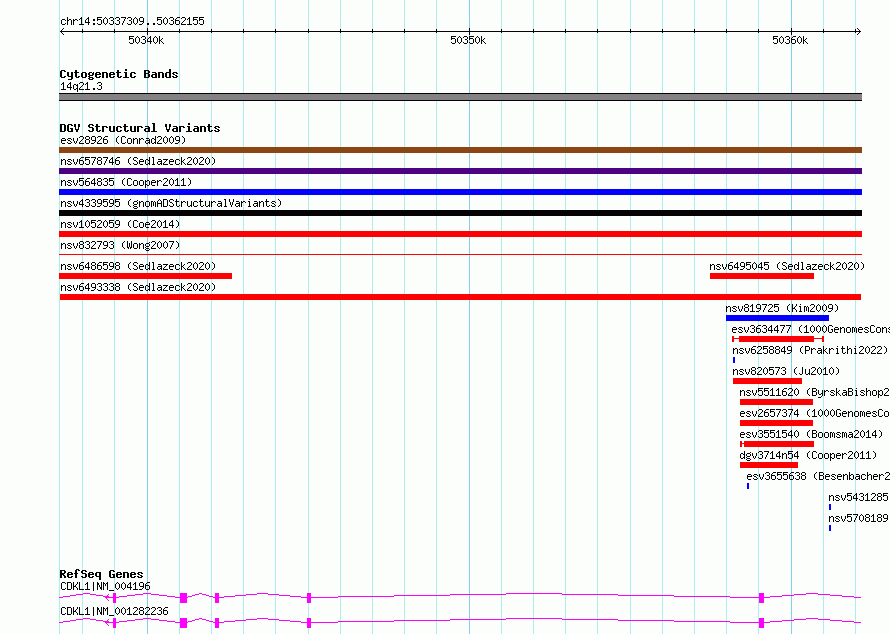This screenshot has height=634, width=890.
Task: Click the nsv1052059 (Coe2014) red bar
Action: (x=460, y=234)
